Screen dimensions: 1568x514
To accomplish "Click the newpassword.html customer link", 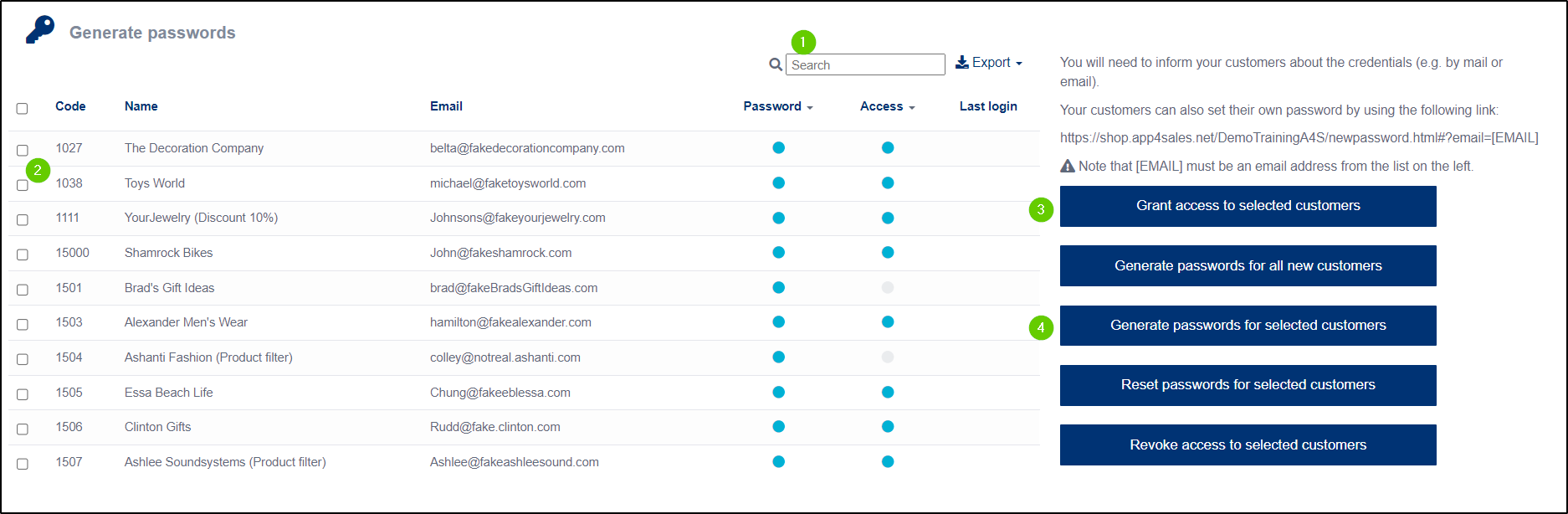I will pos(1299,137).
